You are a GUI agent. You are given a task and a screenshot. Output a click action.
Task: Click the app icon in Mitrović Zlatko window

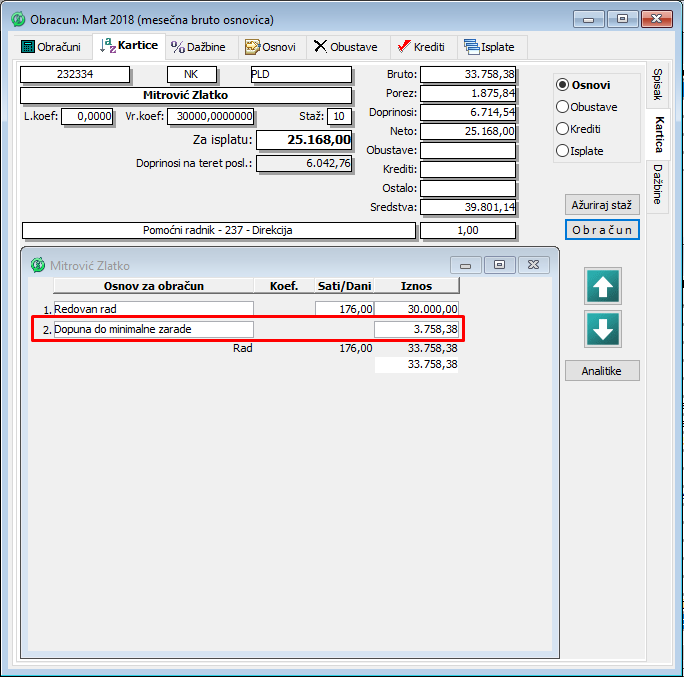(x=38, y=265)
